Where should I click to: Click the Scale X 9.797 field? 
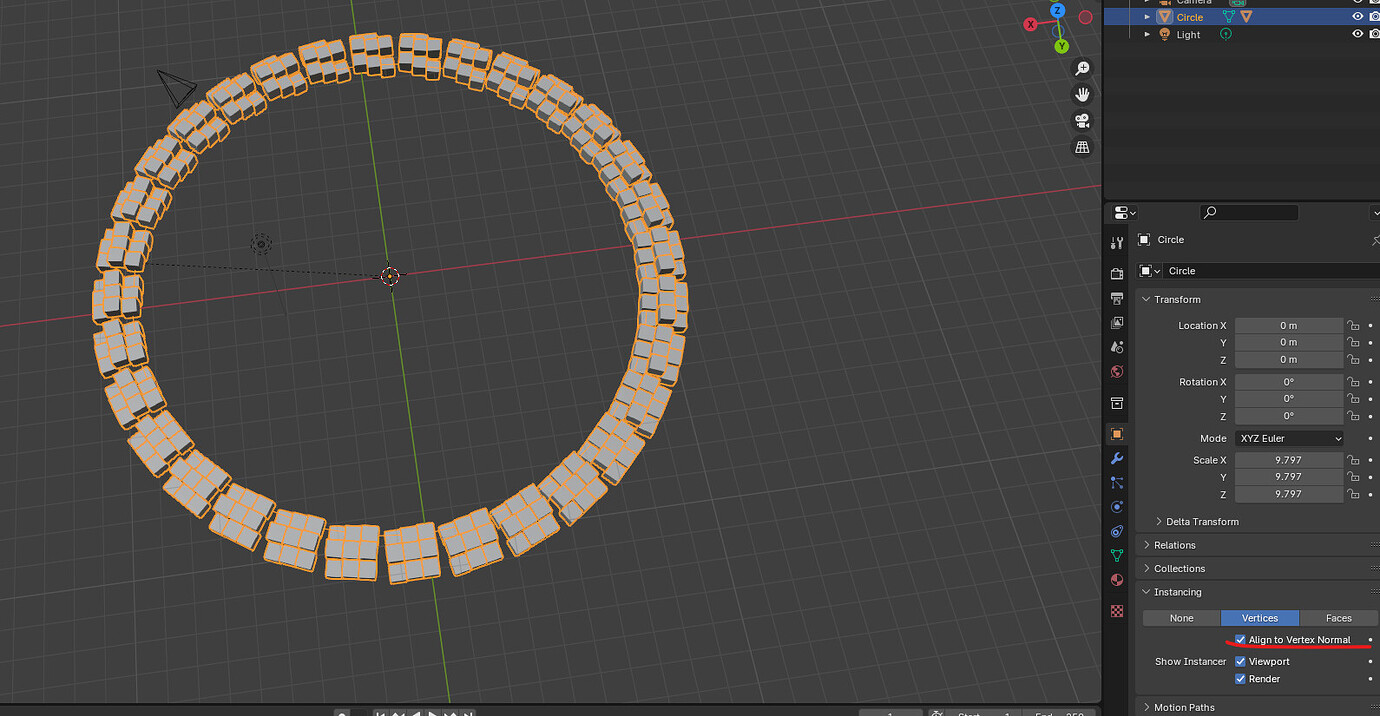pos(1289,460)
